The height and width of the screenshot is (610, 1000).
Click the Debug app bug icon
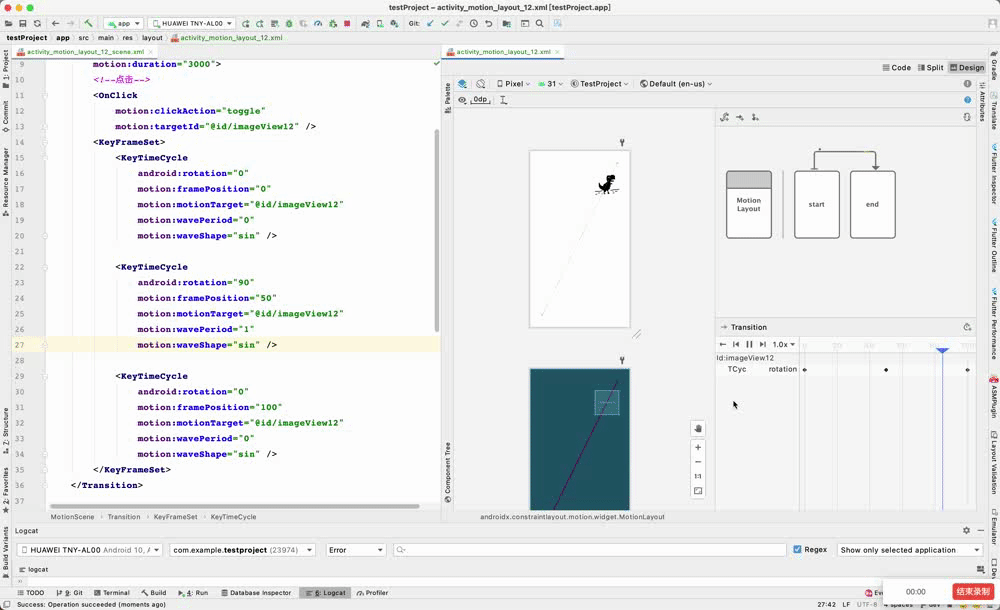click(289, 24)
